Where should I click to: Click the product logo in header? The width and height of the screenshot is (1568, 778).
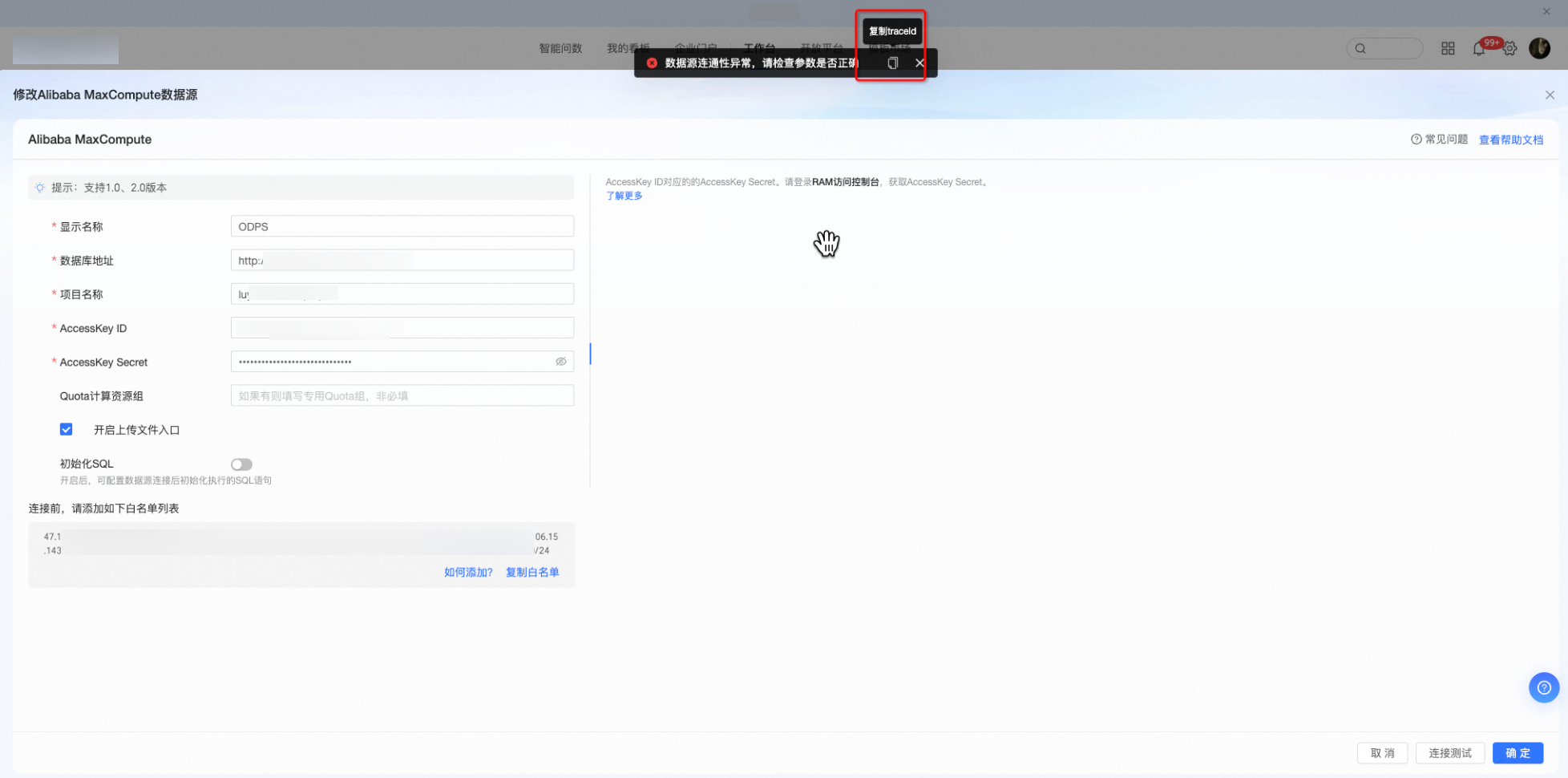tap(66, 49)
